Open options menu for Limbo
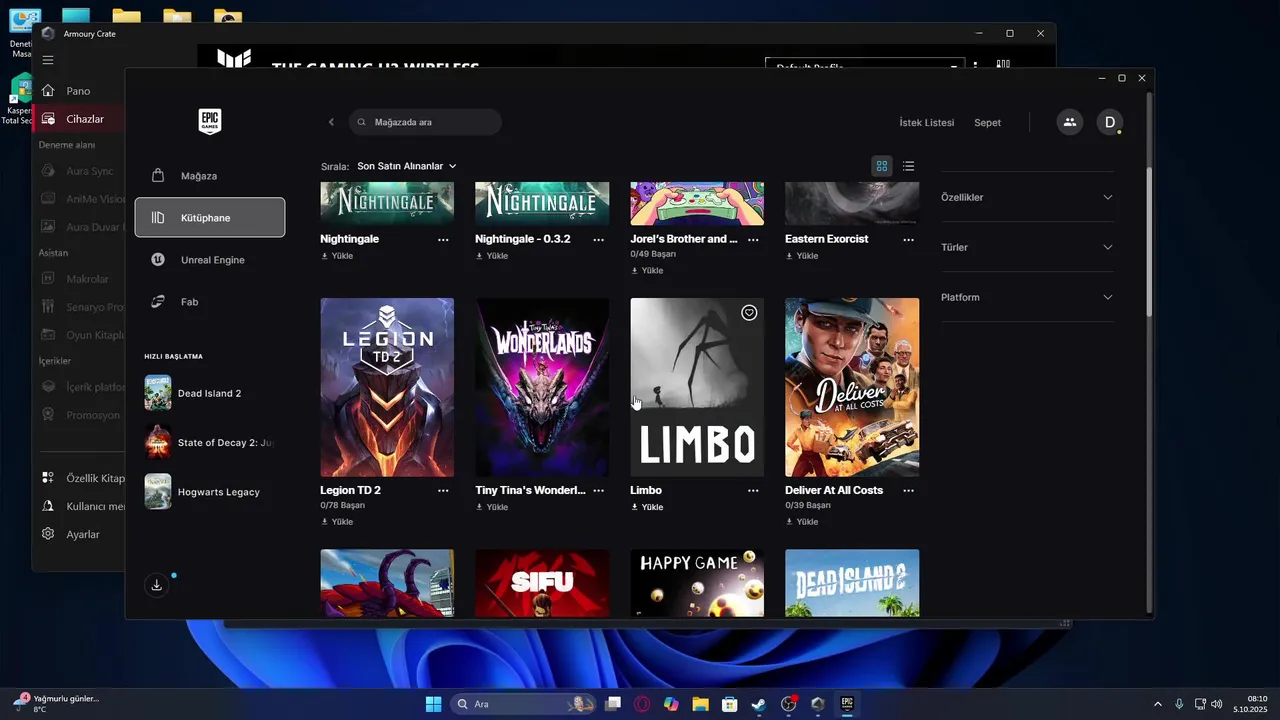Viewport: 1280px width, 720px height. (753, 491)
